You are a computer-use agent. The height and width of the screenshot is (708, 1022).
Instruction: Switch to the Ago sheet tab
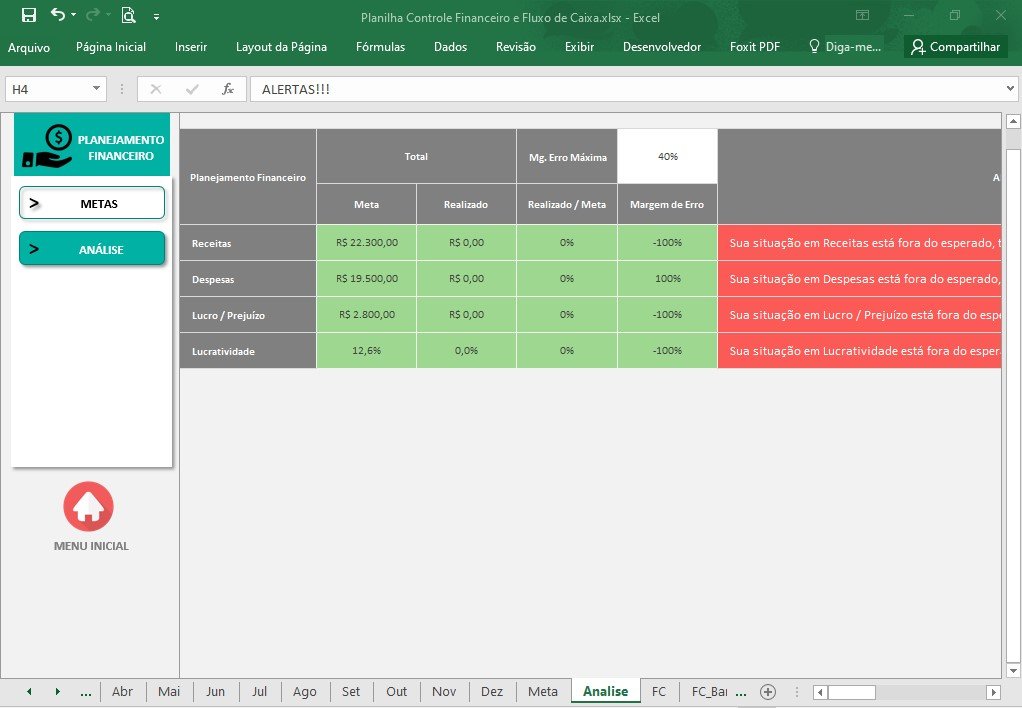(x=304, y=692)
